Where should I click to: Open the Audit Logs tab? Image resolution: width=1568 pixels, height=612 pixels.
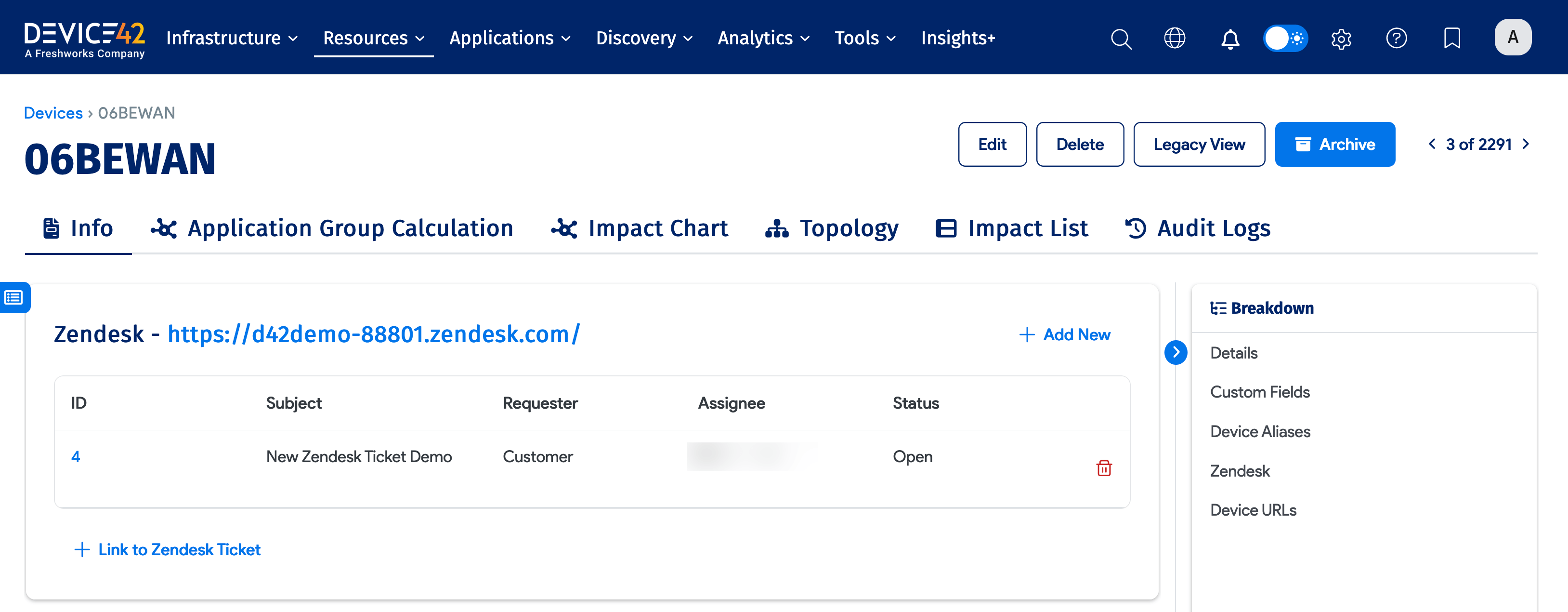[x=1197, y=228]
